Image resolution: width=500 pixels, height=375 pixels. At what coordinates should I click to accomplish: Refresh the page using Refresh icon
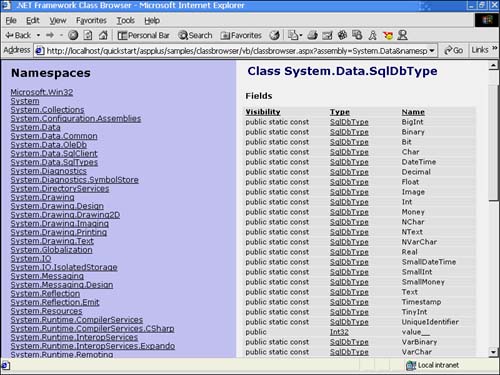(x=88, y=35)
